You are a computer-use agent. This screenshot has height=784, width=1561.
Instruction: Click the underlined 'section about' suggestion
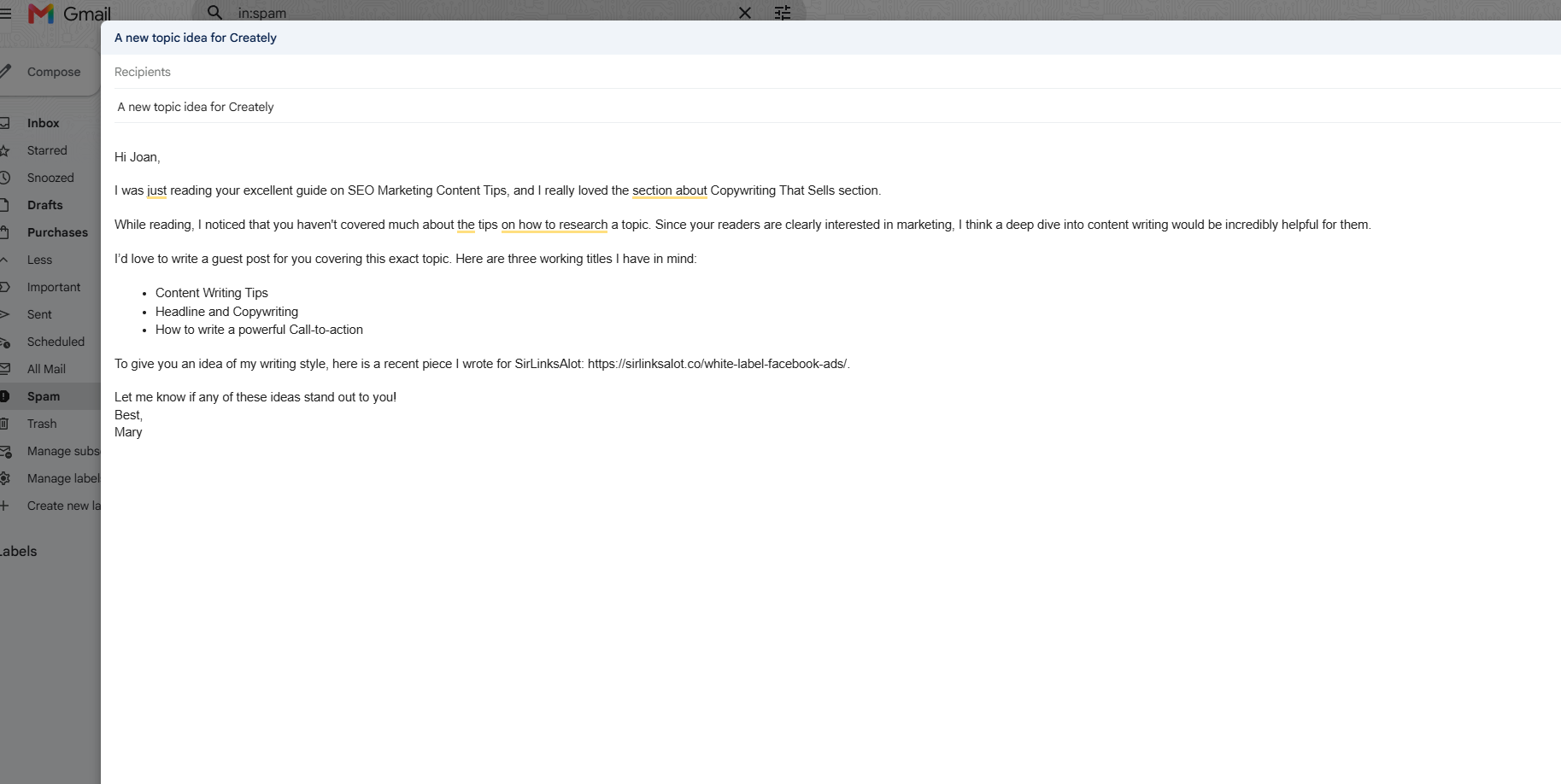point(670,190)
